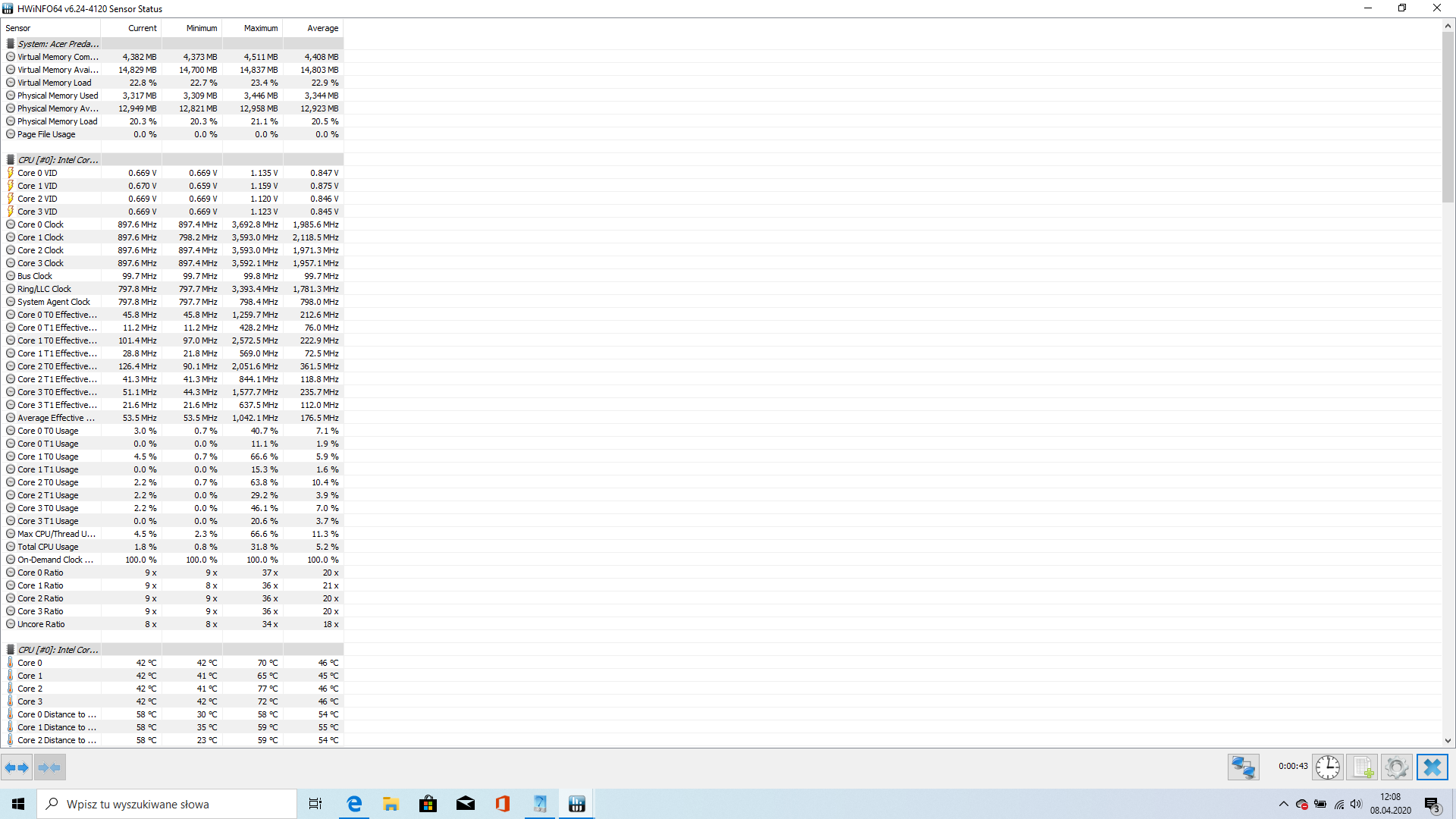Viewport: 1456px width, 819px height.
Task: Reset the elapsed time clock icon
Action: (x=1328, y=767)
